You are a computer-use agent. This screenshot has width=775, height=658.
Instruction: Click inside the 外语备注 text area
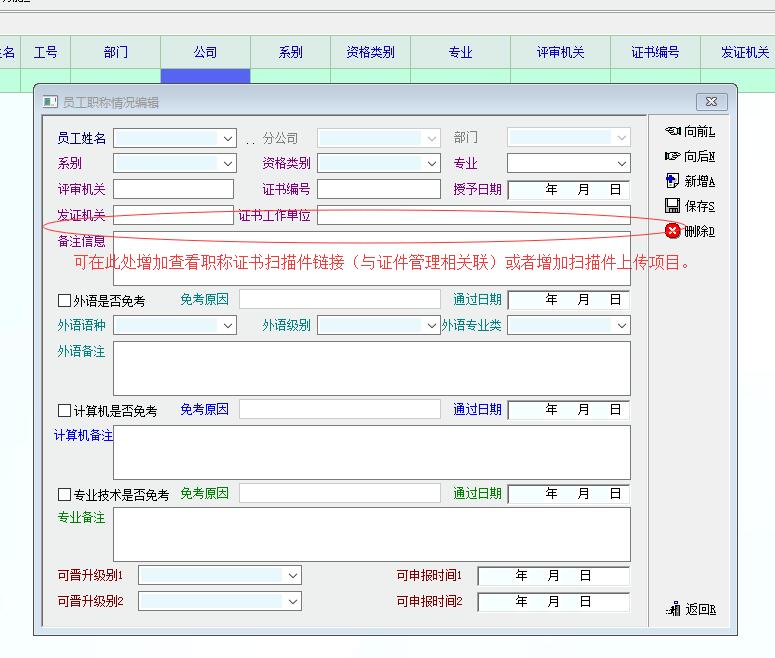click(371, 368)
